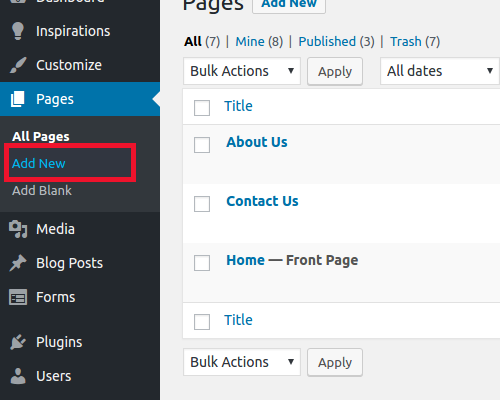The height and width of the screenshot is (400, 500).
Task: Click the Inspirations lightbulb icon
Action: point(18,31)
